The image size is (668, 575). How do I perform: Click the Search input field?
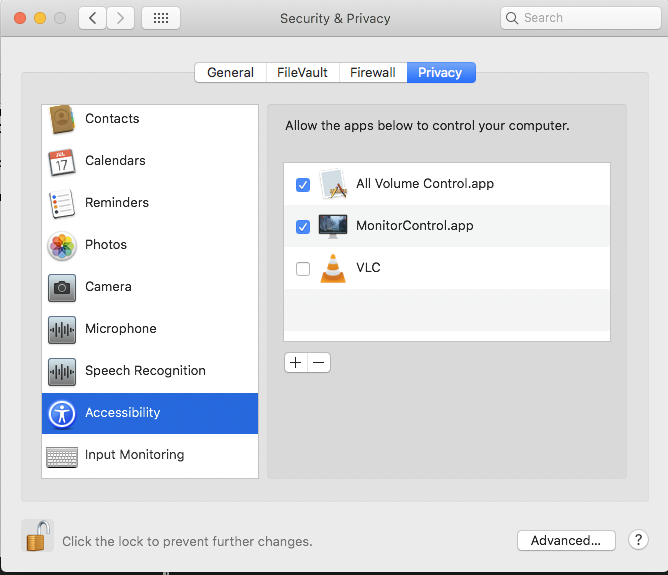581,18
